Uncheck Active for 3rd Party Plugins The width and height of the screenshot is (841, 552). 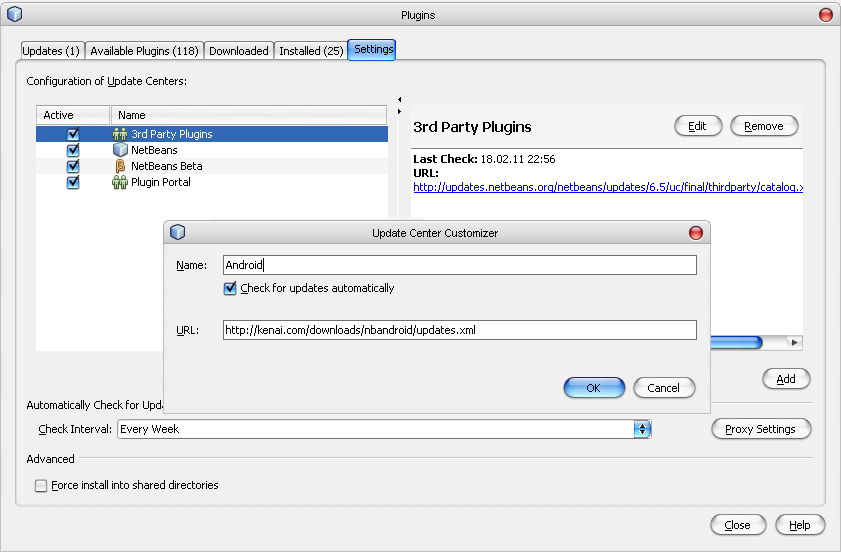click(73, 134)
